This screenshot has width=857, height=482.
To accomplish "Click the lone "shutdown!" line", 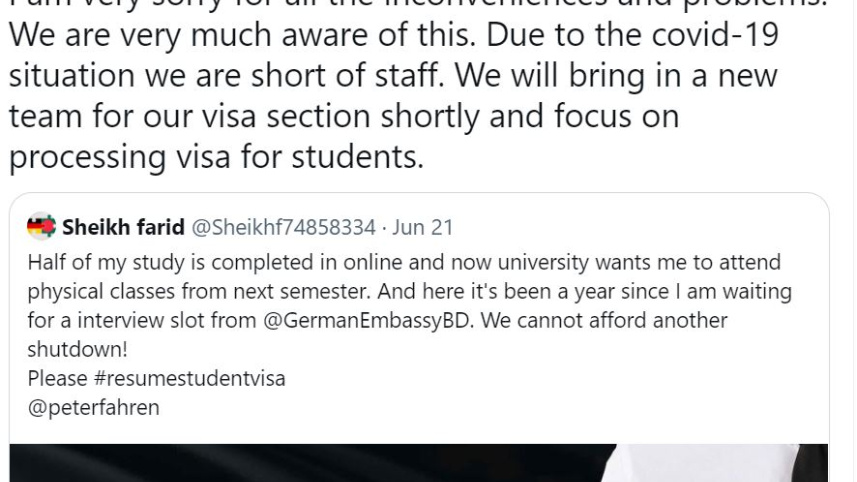I will coord(70,349).
